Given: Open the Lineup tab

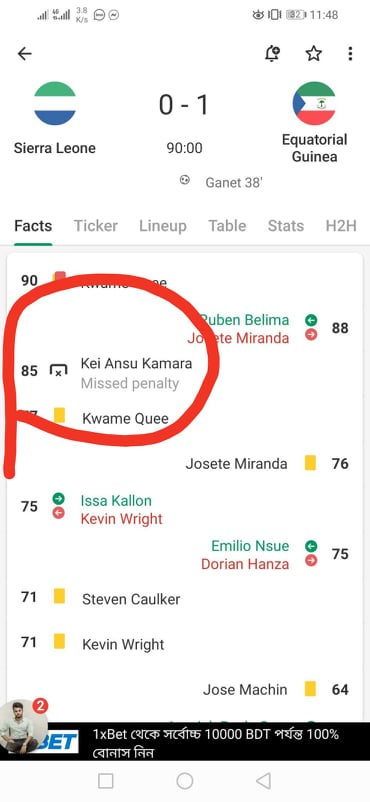Looking at the screenshot, I should click(x=163, y=226).
